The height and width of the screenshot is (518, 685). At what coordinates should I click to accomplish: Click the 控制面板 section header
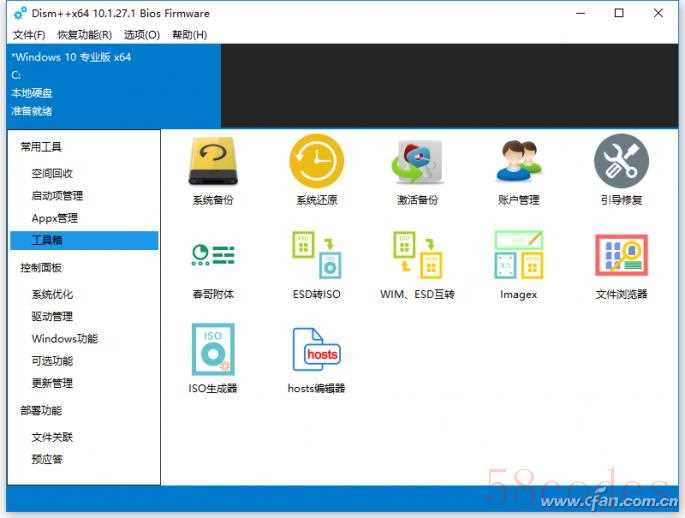coord(41,267)
